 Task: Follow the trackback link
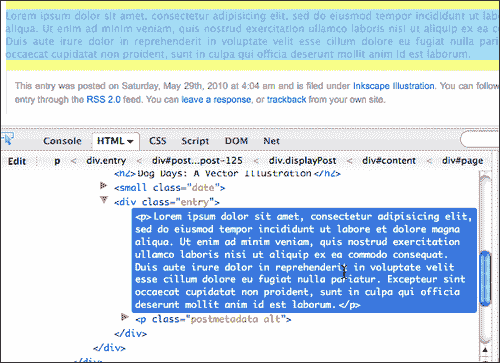[286, 100]
